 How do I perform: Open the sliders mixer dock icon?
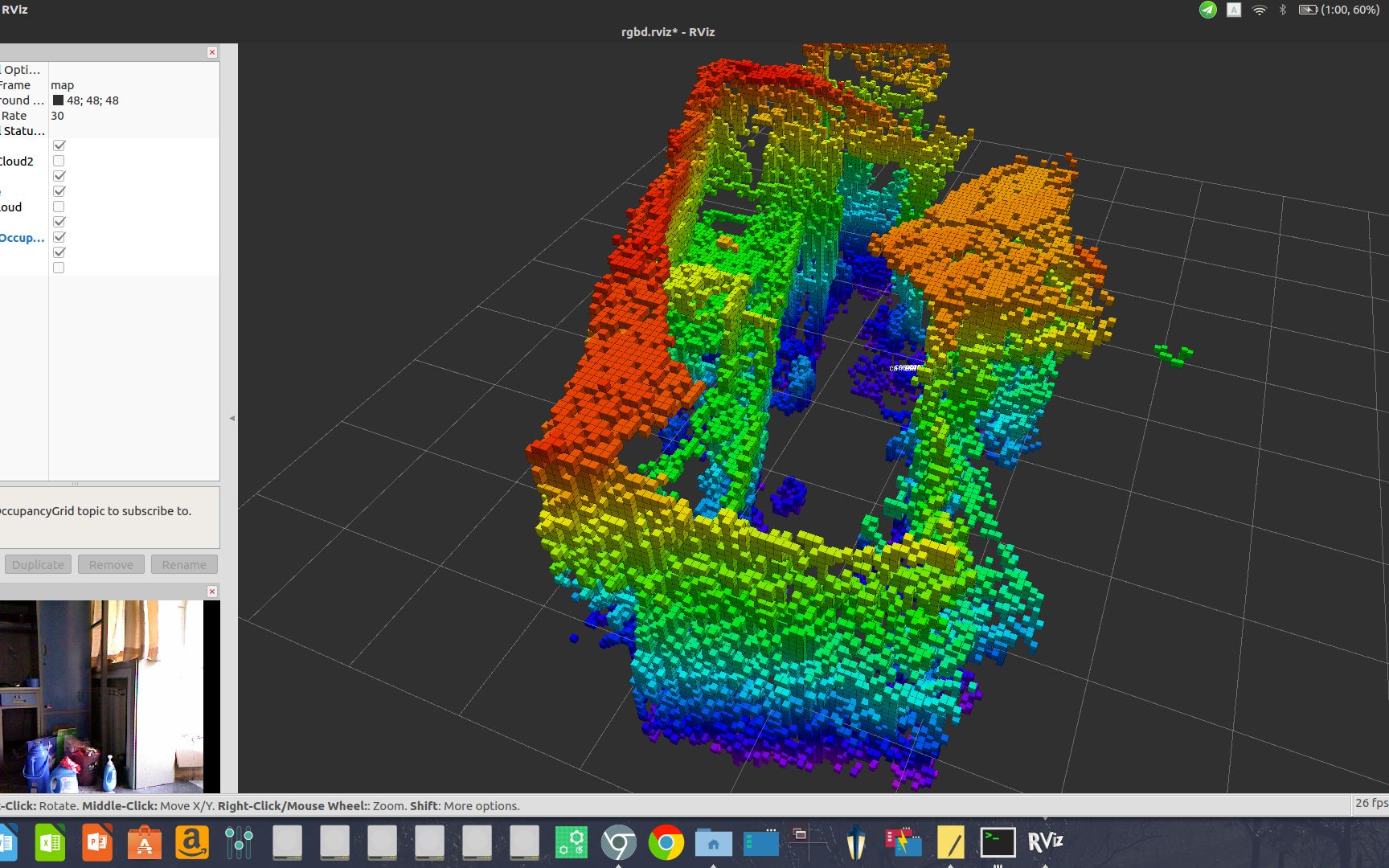240,842
